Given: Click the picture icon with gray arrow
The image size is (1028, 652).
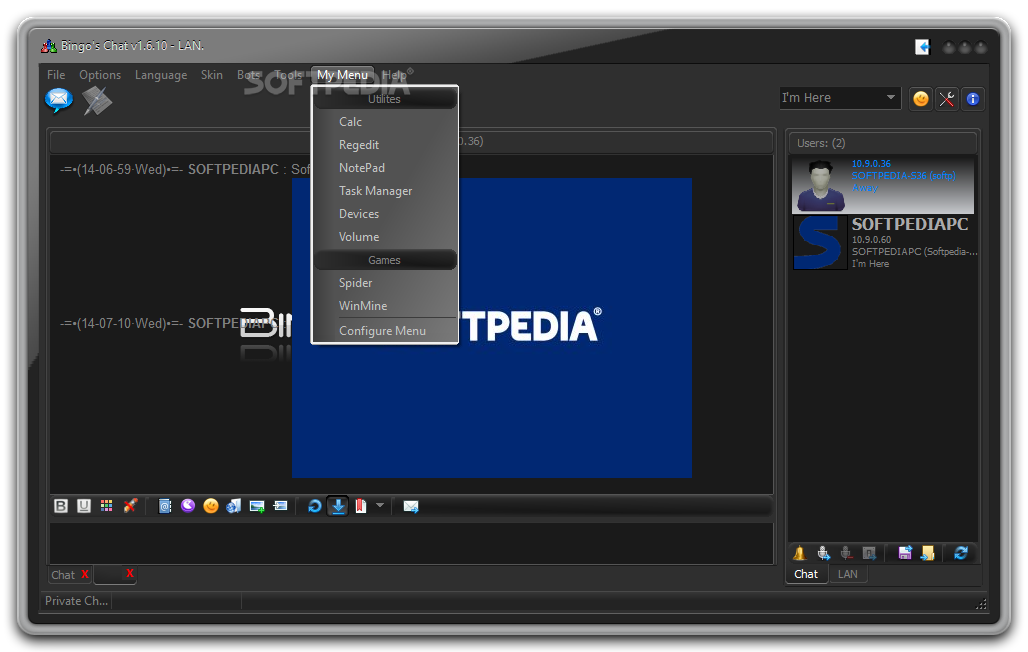Looking at the screenshot, I should [280, 506].
